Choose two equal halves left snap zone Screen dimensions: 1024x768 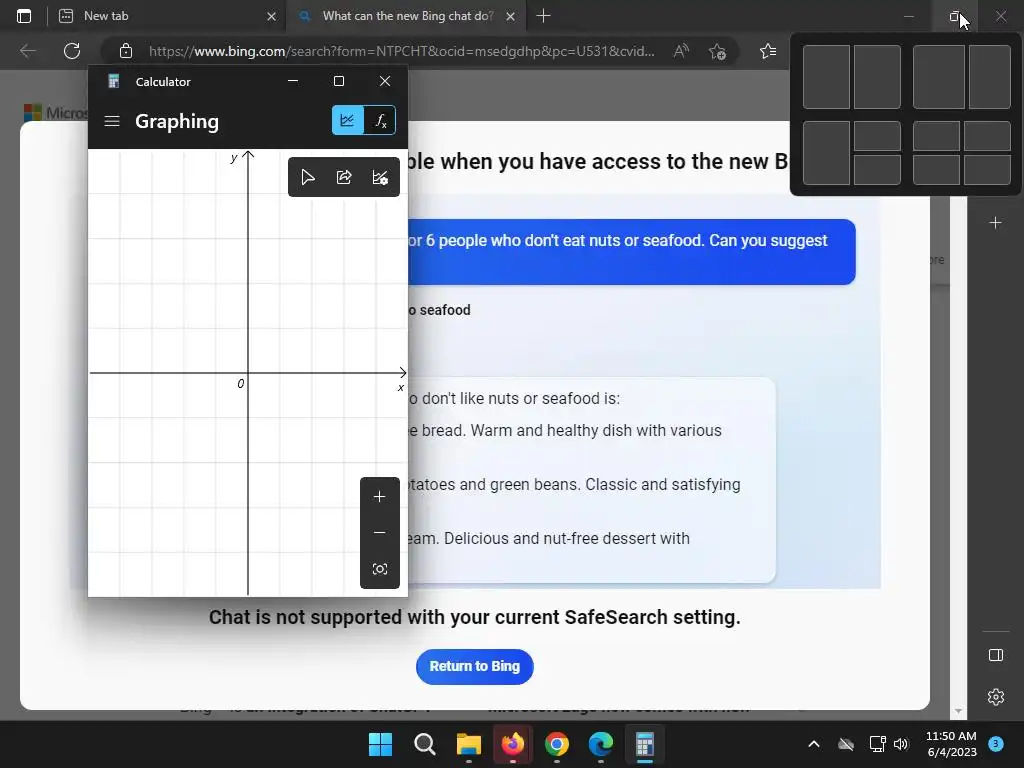pos(826,77)
